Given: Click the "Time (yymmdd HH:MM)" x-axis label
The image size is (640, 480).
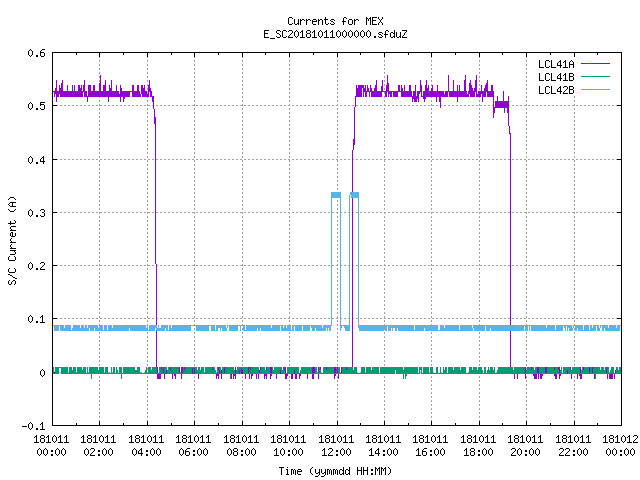Looking at the screenshot, I should coord(335,471).
